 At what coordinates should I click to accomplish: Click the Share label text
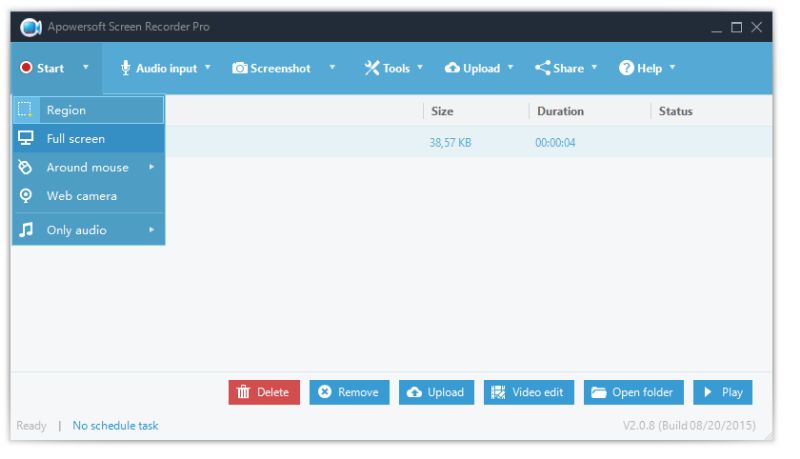click(x=568, y=68)
